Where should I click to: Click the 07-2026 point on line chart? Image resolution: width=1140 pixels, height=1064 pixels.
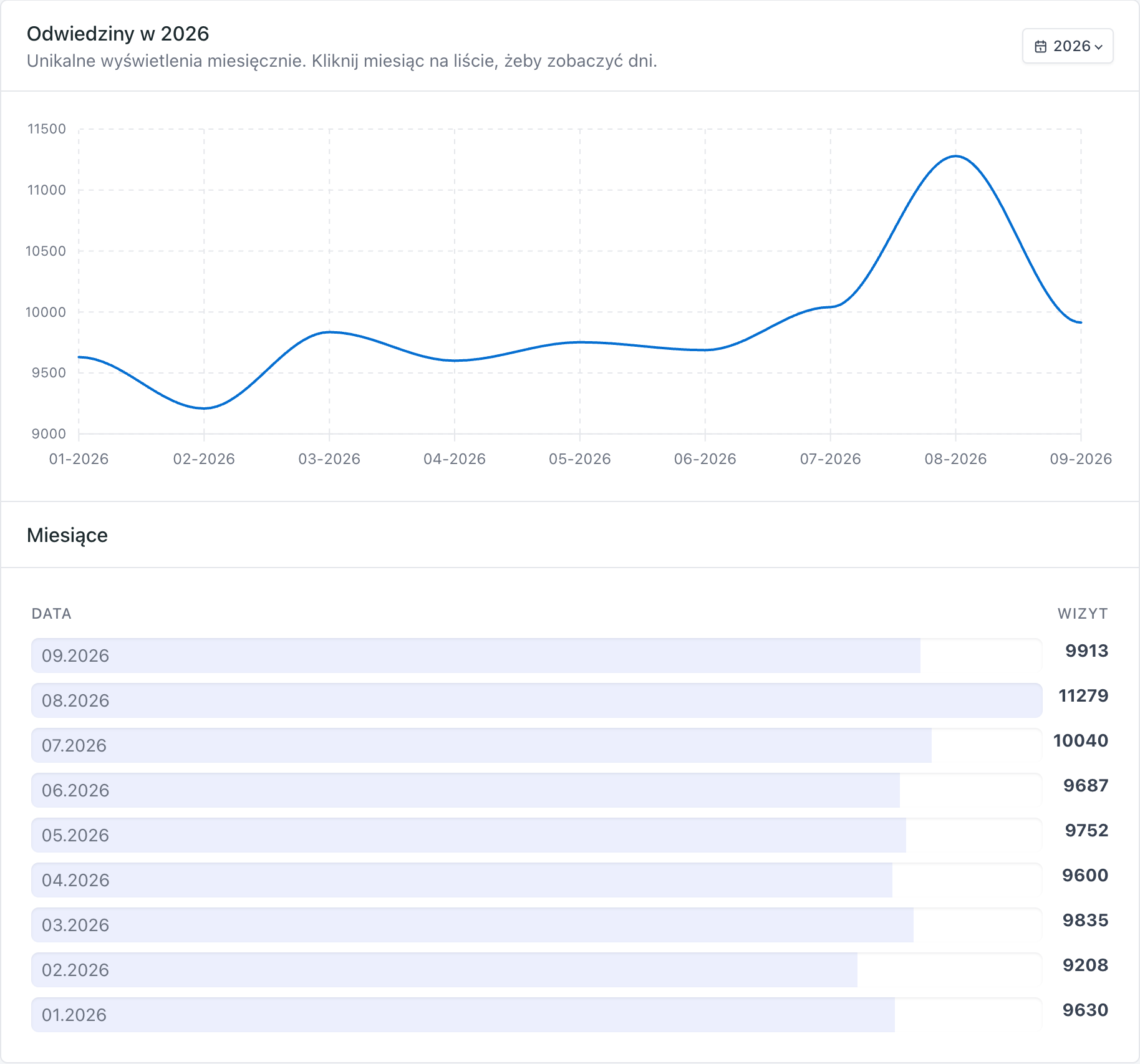click(x=830, y=307)
